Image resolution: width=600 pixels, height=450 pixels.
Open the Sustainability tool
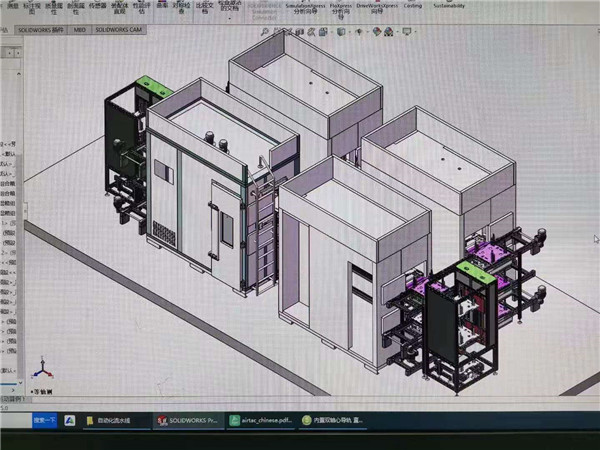click(449, 4)
